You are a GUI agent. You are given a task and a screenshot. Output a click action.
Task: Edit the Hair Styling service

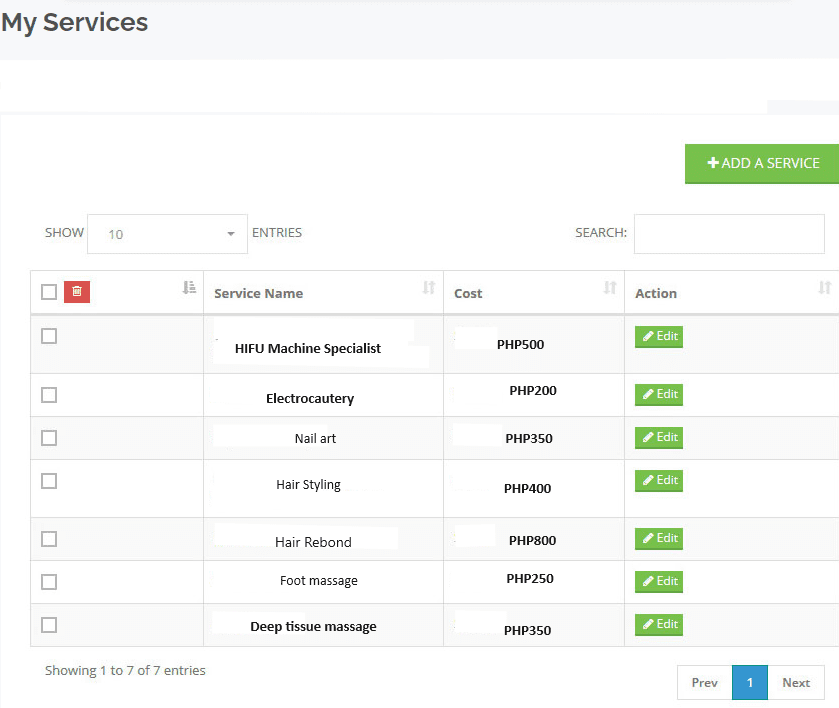(659, 481)
